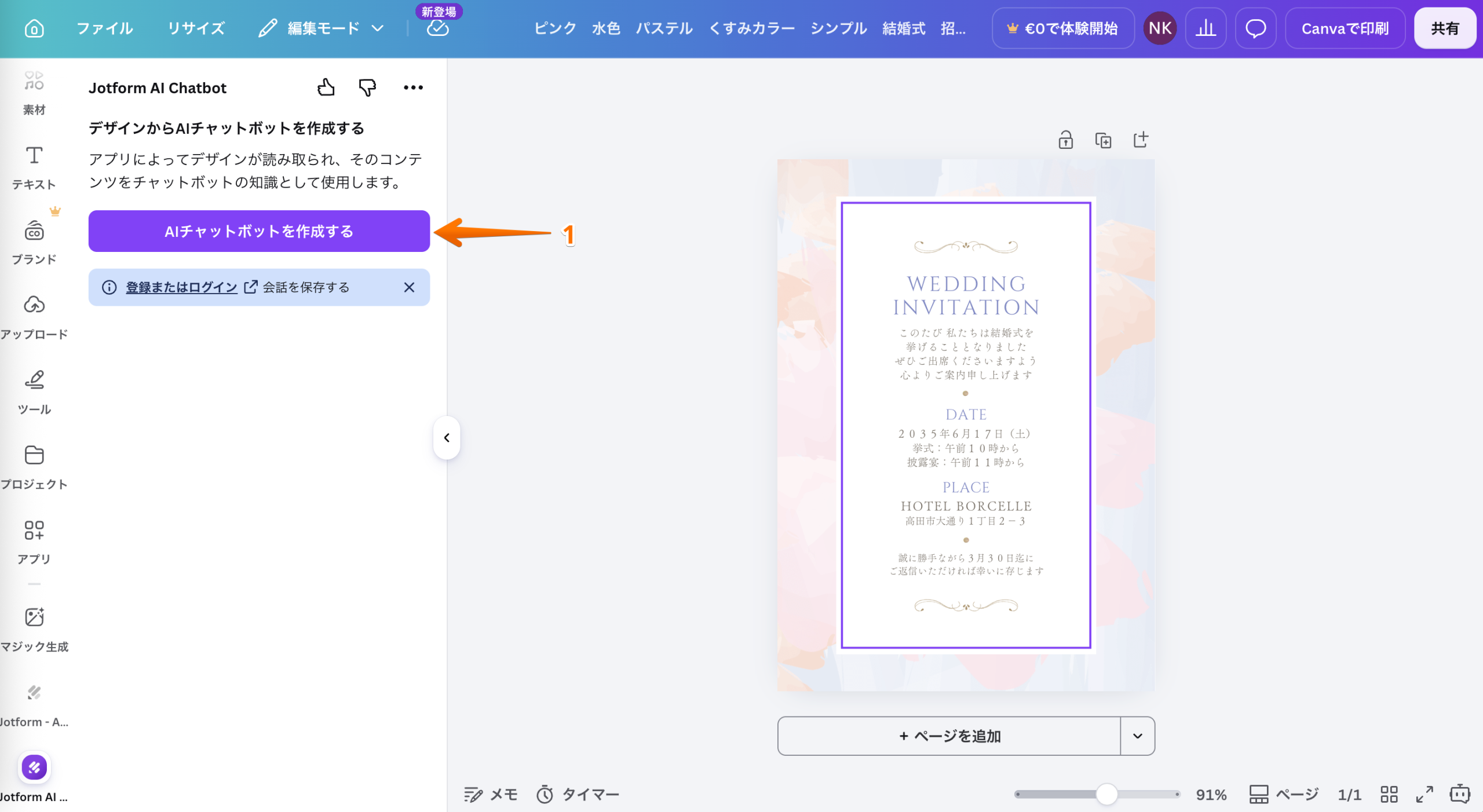Select the 結婚式 tag
1483x812 pixels.
coord(904,28)
